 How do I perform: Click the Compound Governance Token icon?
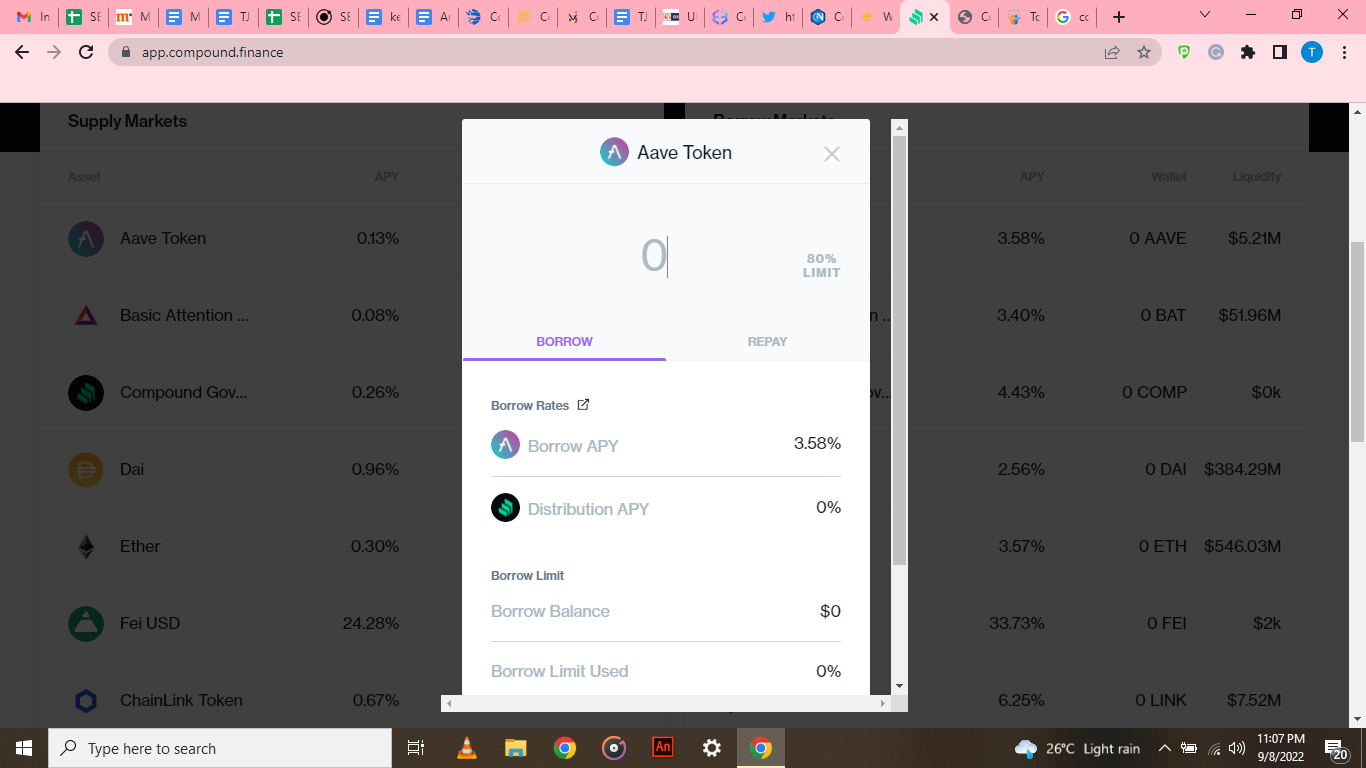[86, 393]
